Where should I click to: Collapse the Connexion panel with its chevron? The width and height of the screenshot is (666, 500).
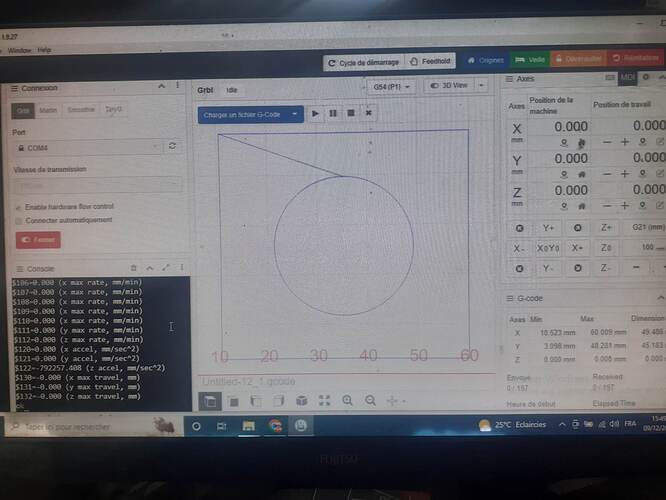pyautogui.click(x=161, y=86)
